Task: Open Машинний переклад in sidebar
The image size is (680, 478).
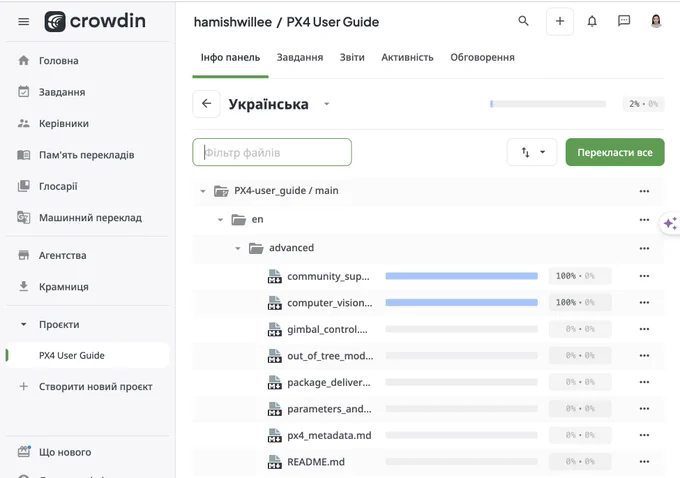Action: tap(88, 218)
